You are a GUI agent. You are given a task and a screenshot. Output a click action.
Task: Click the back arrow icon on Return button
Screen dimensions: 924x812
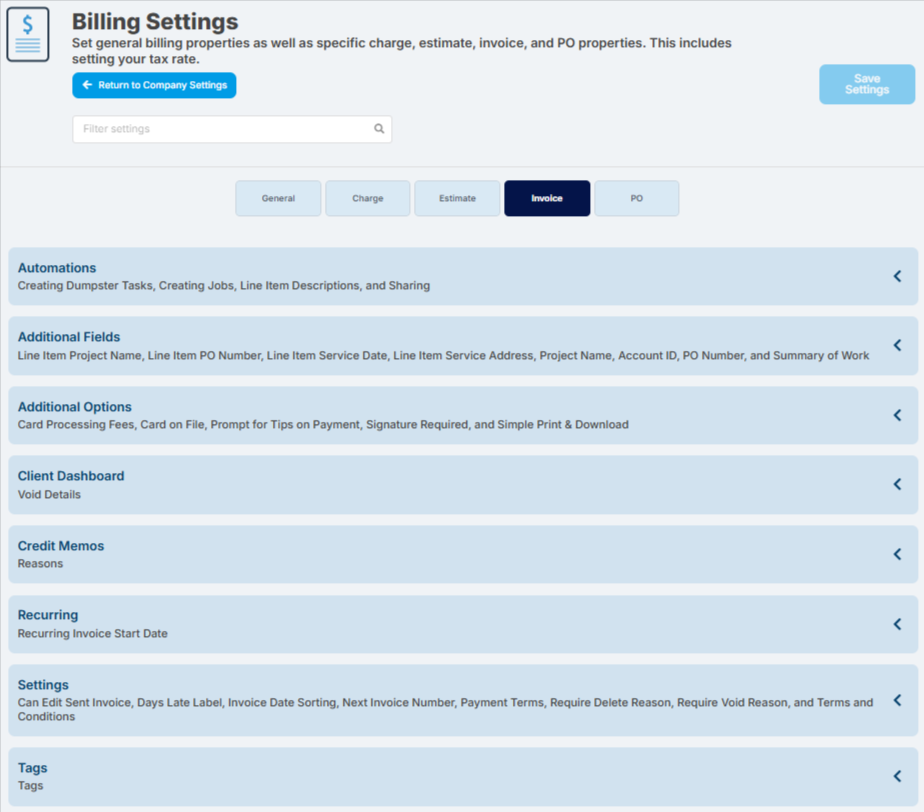point(87,85)
